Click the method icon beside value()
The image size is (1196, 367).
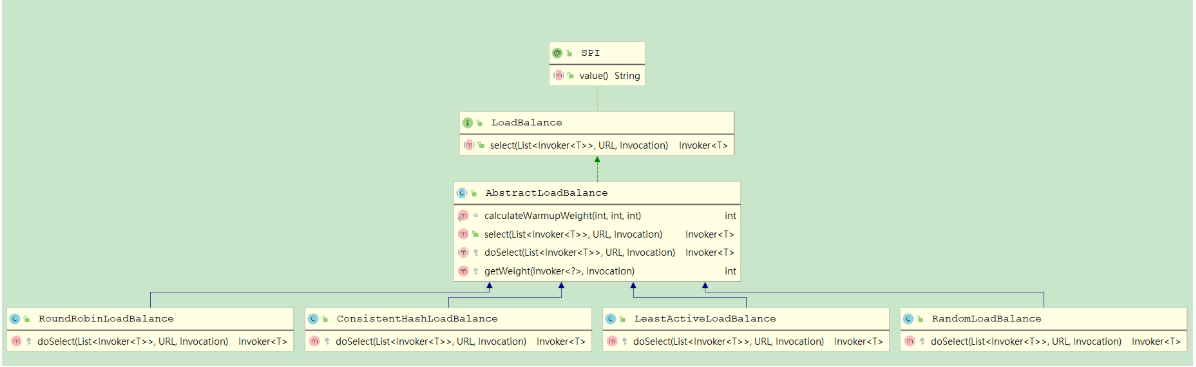pos(558,76)
